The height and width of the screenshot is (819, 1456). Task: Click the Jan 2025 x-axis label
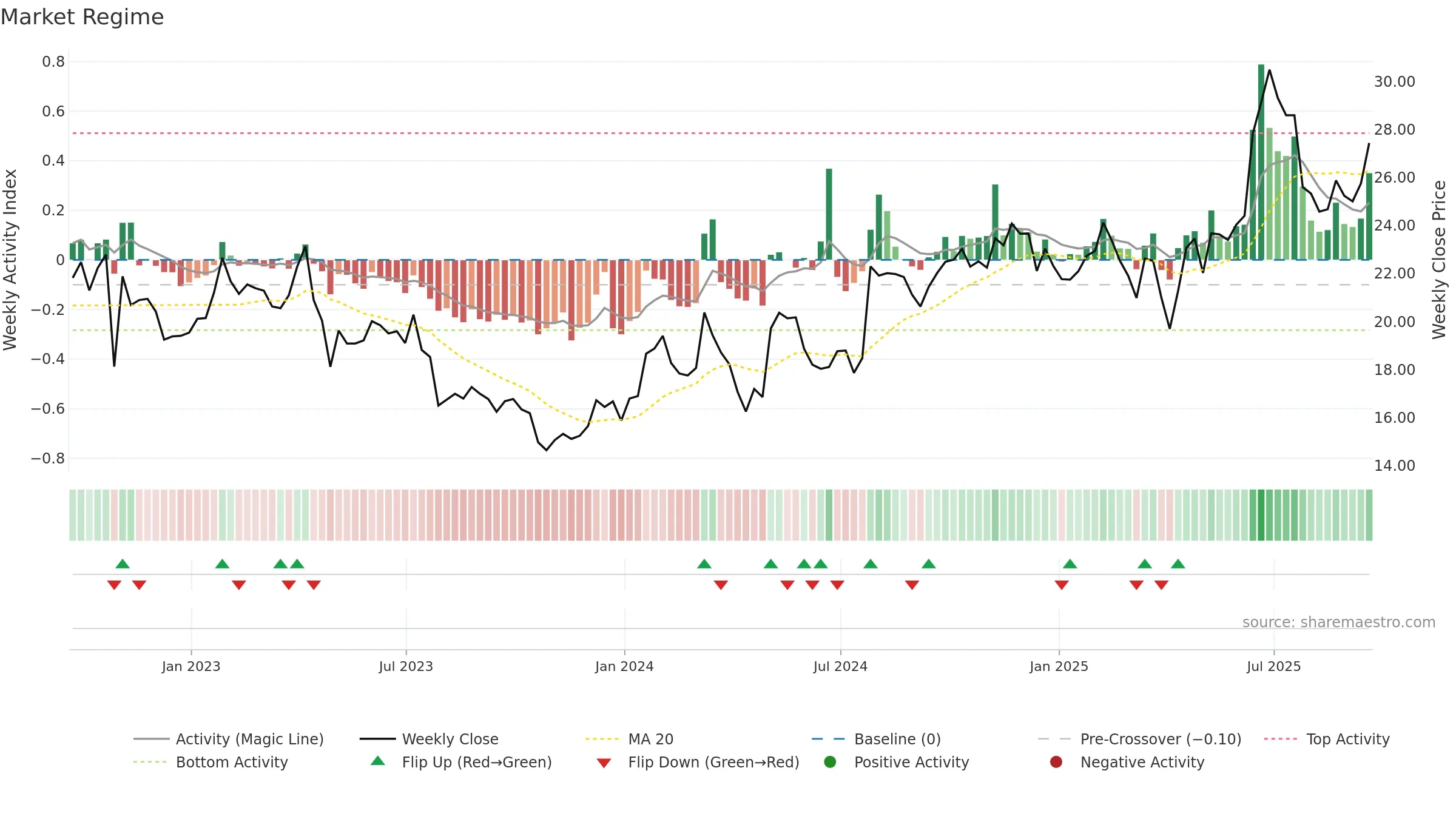1059,666
